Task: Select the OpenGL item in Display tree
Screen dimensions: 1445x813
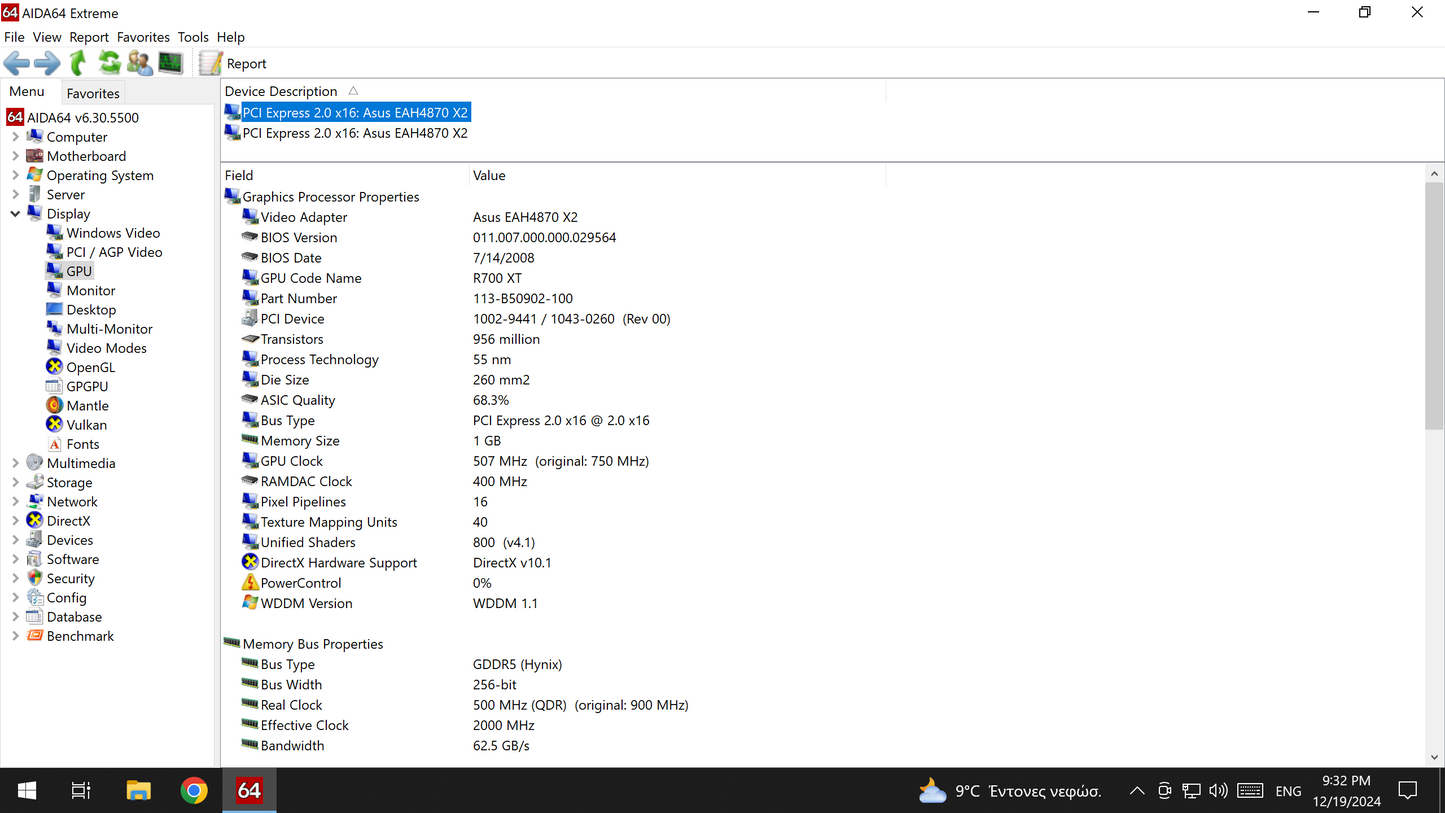Action: pos(90,367)
